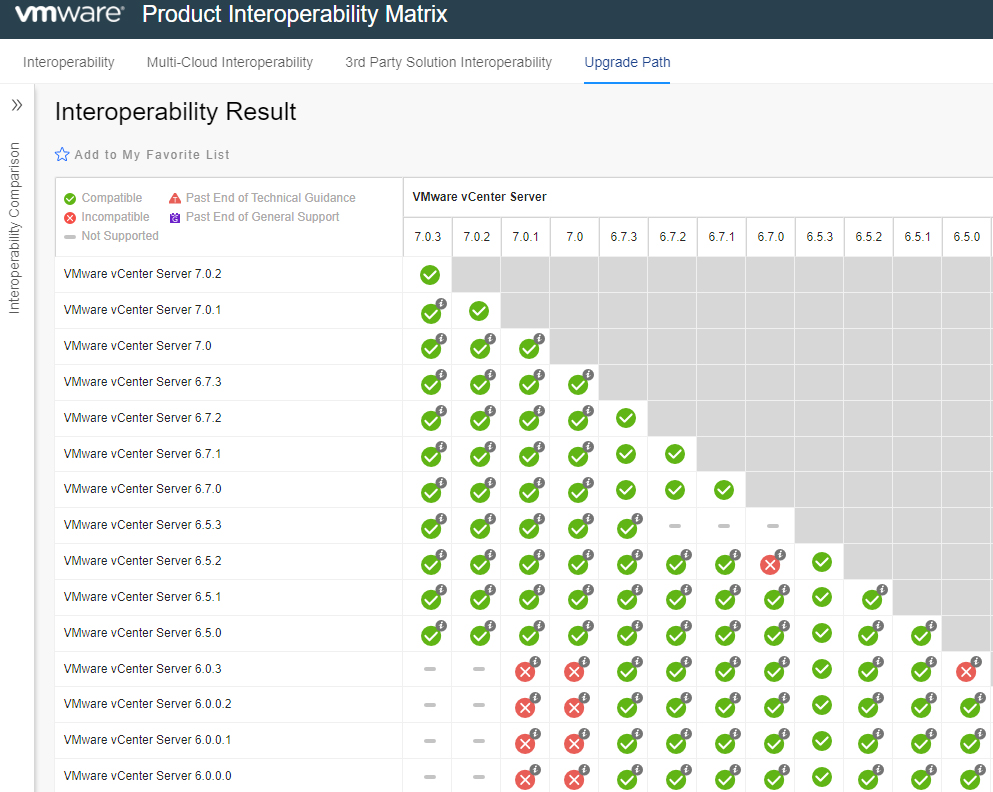This screenshot has width=993, height=792.
Task: Click the not-supported dash for 6.0.0.2 to 7.0.2
Action: click(479, 705)
